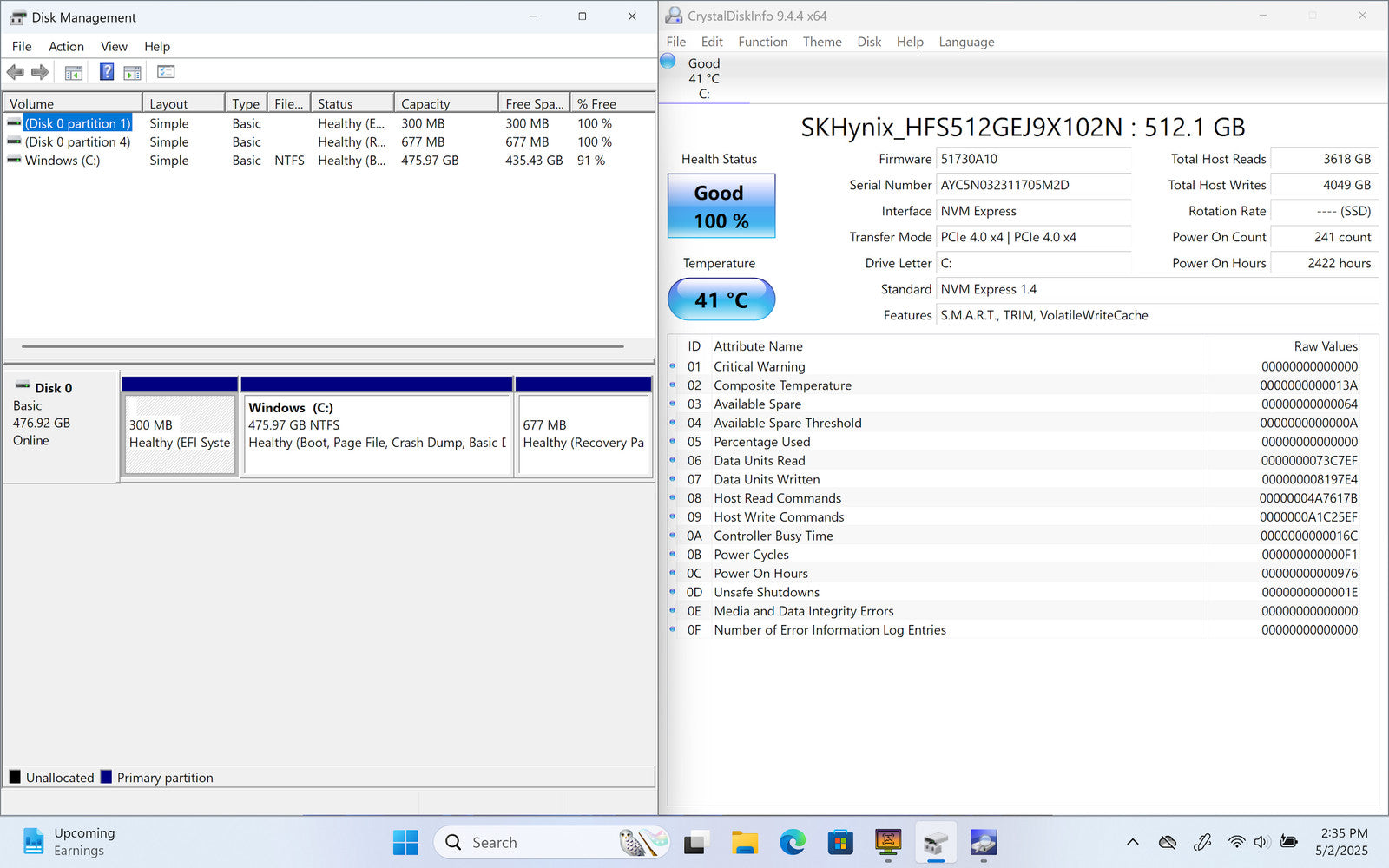Open File menu in Disk Management
The height and width of the screenshot is (868, 1389).
tap(22, 46)
